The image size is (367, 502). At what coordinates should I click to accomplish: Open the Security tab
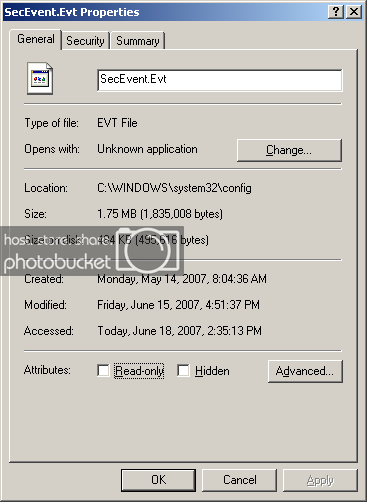[x=85, y=41]
